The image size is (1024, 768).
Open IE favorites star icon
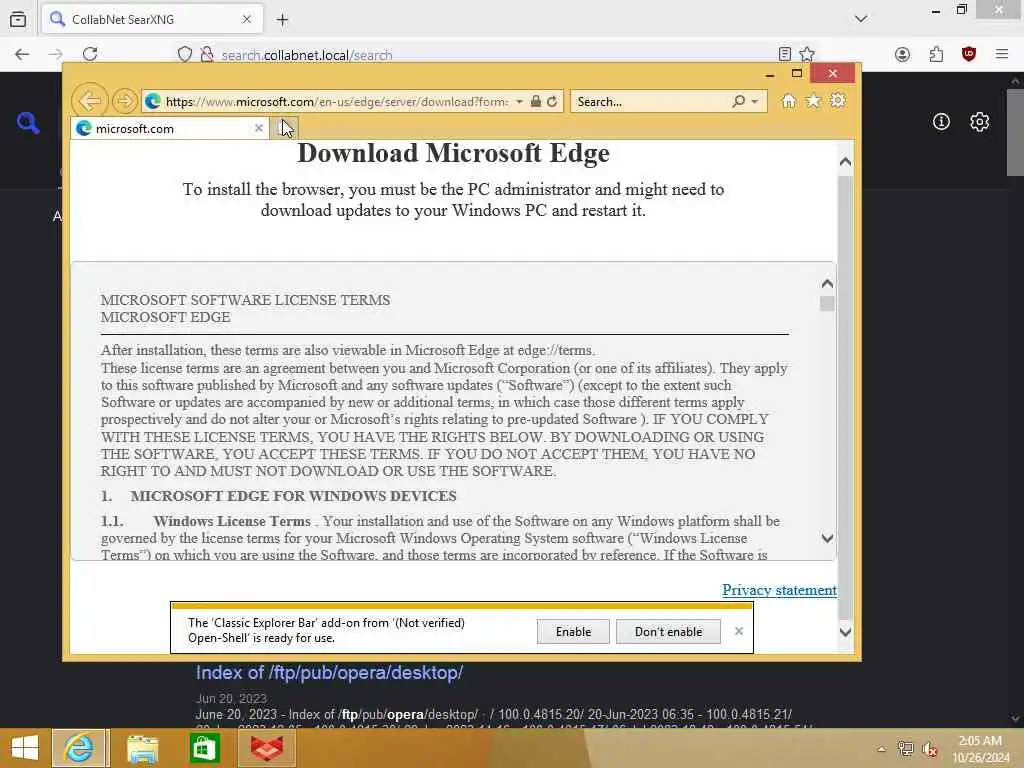point(813,101)
